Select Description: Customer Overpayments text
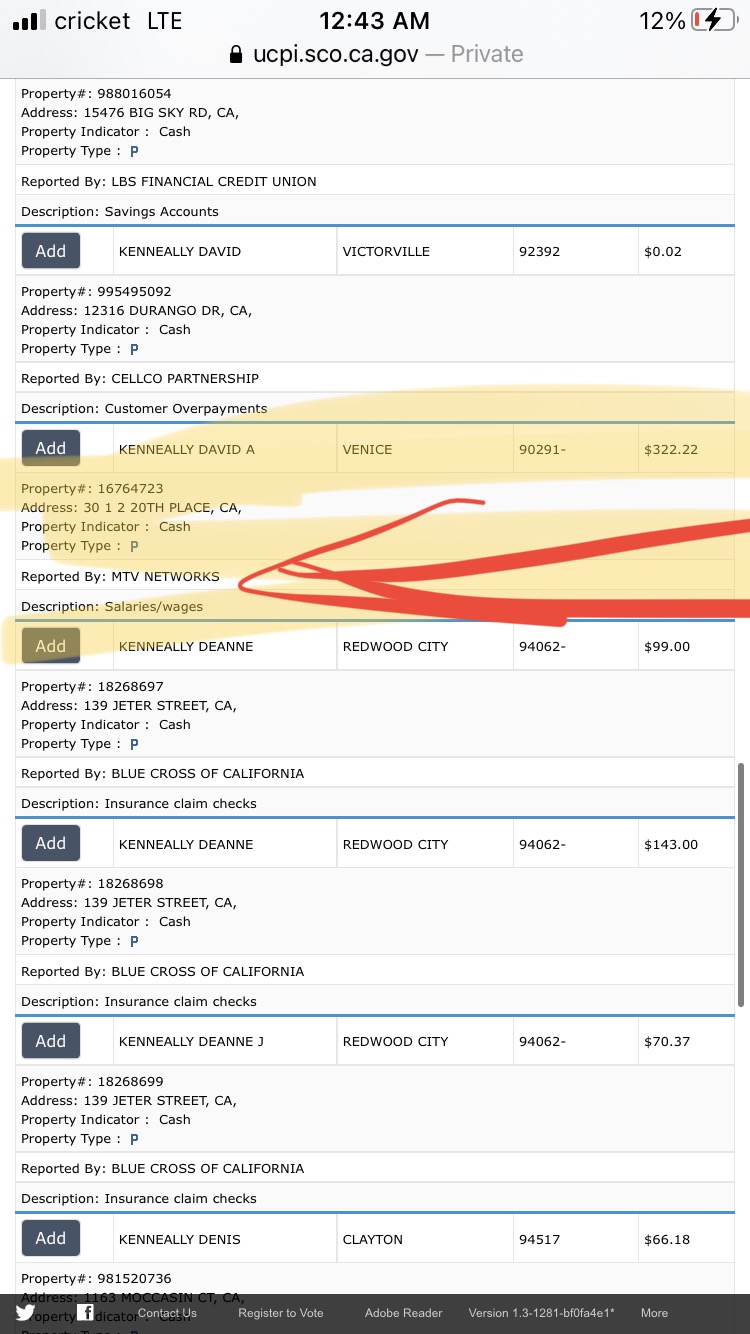750x1334 pixels. 144,409
